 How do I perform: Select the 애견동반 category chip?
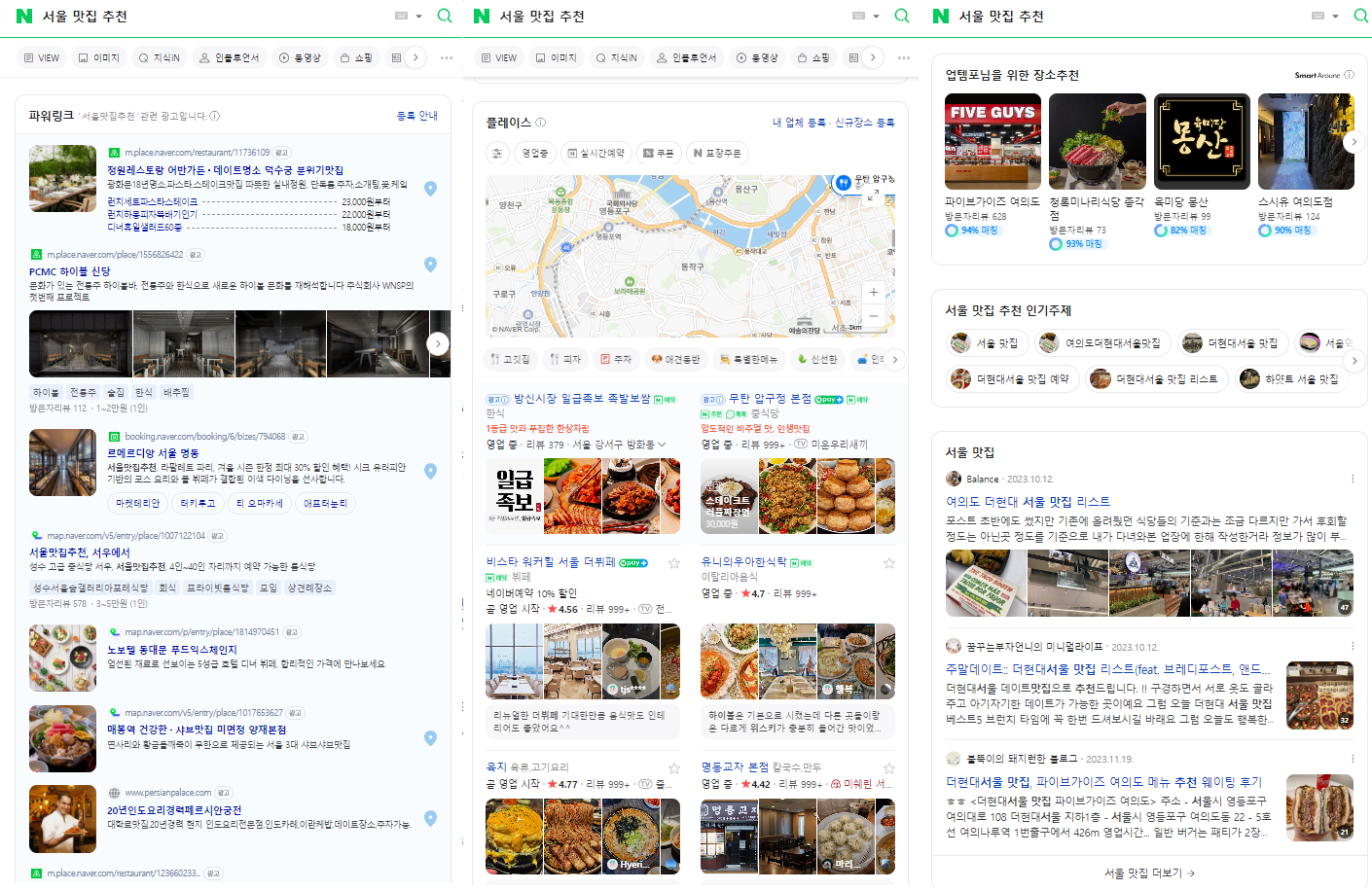tap(675, 359)
